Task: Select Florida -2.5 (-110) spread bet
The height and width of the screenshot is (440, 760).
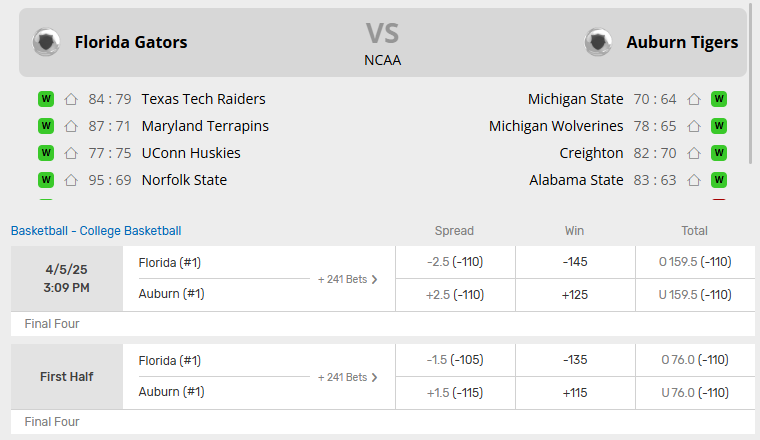Action: click(x=454, y=262)
